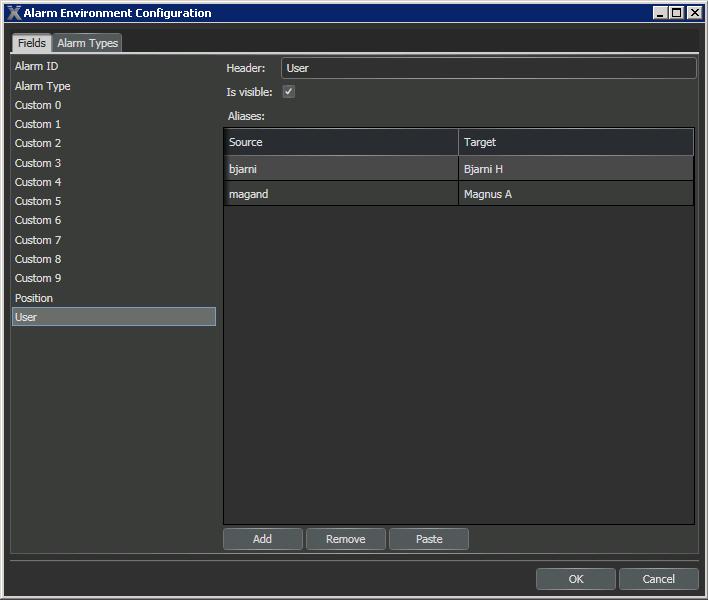Select Alarm Type field entry
Screen dimensions: 708x600
(x=114, y=86)
